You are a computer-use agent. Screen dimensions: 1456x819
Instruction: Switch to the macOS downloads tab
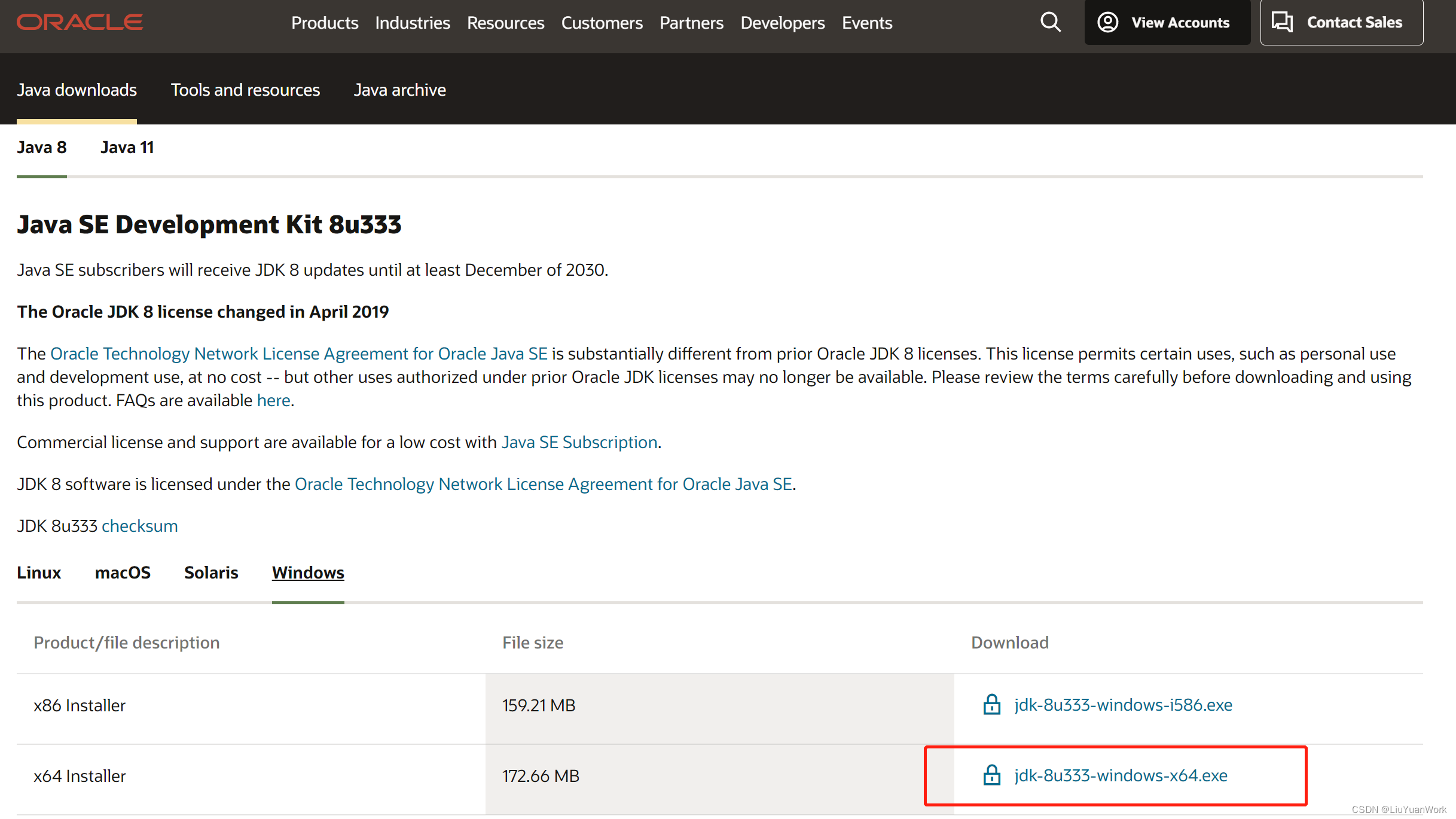click(123, 573)
